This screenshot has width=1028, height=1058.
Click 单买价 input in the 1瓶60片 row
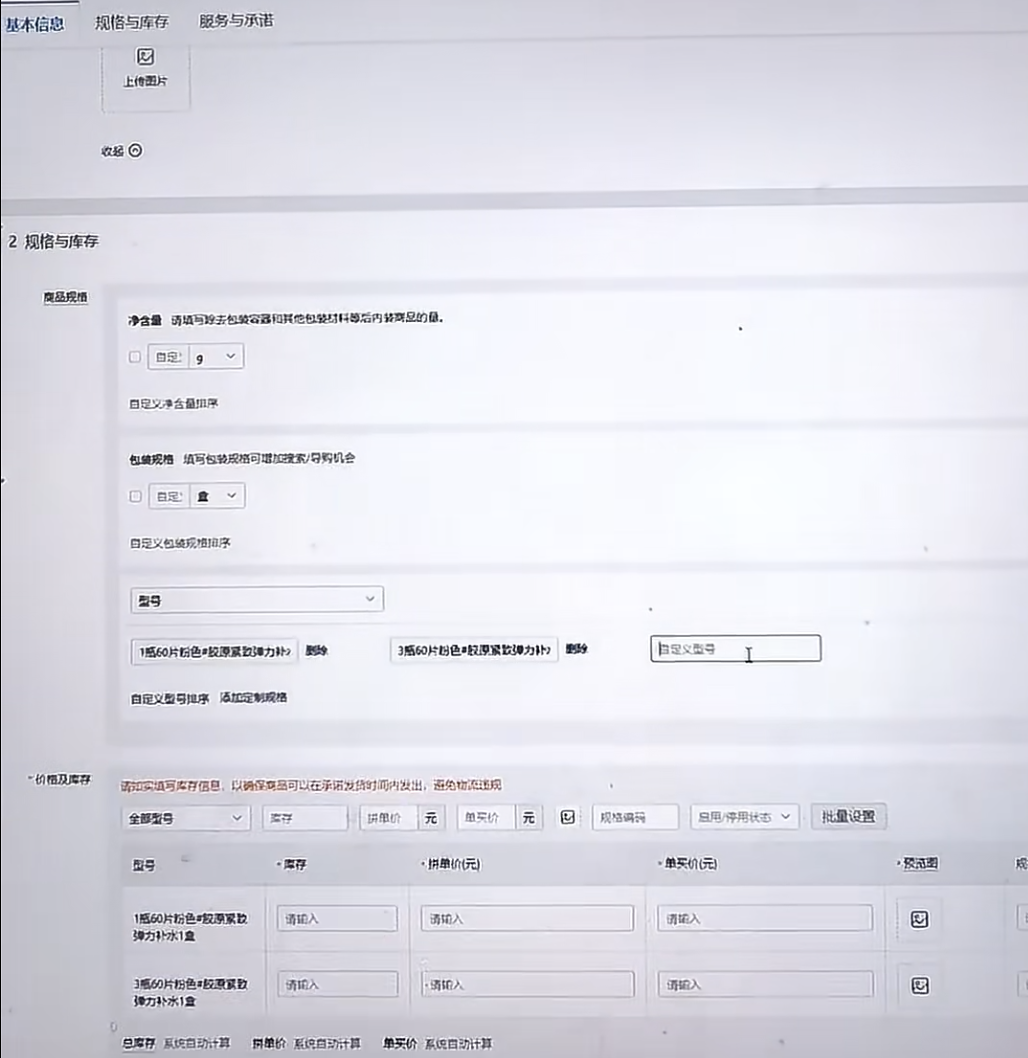click(765, 918)
